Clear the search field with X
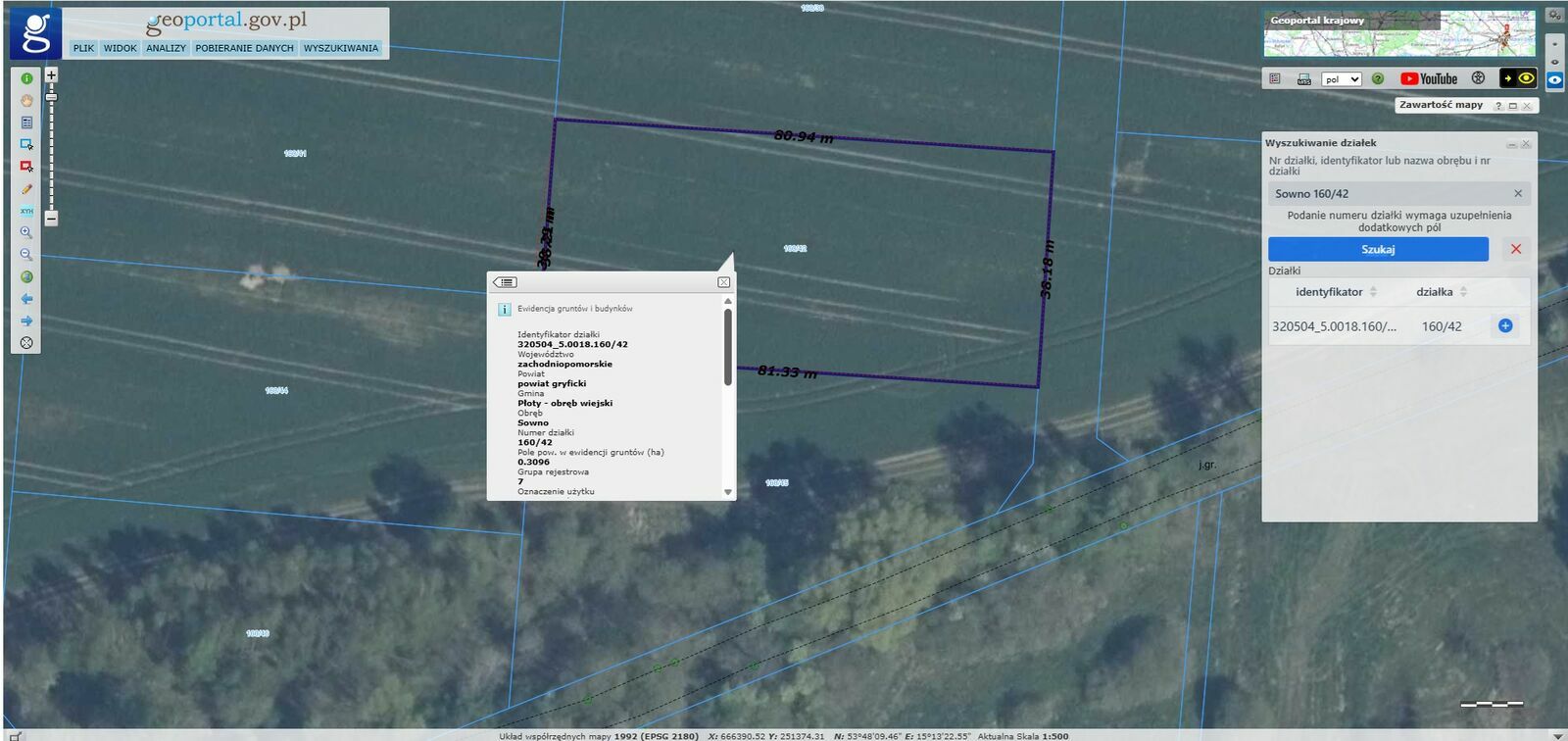Image resolution: width=1568 pixels, height=741 pixels. 1518,194
